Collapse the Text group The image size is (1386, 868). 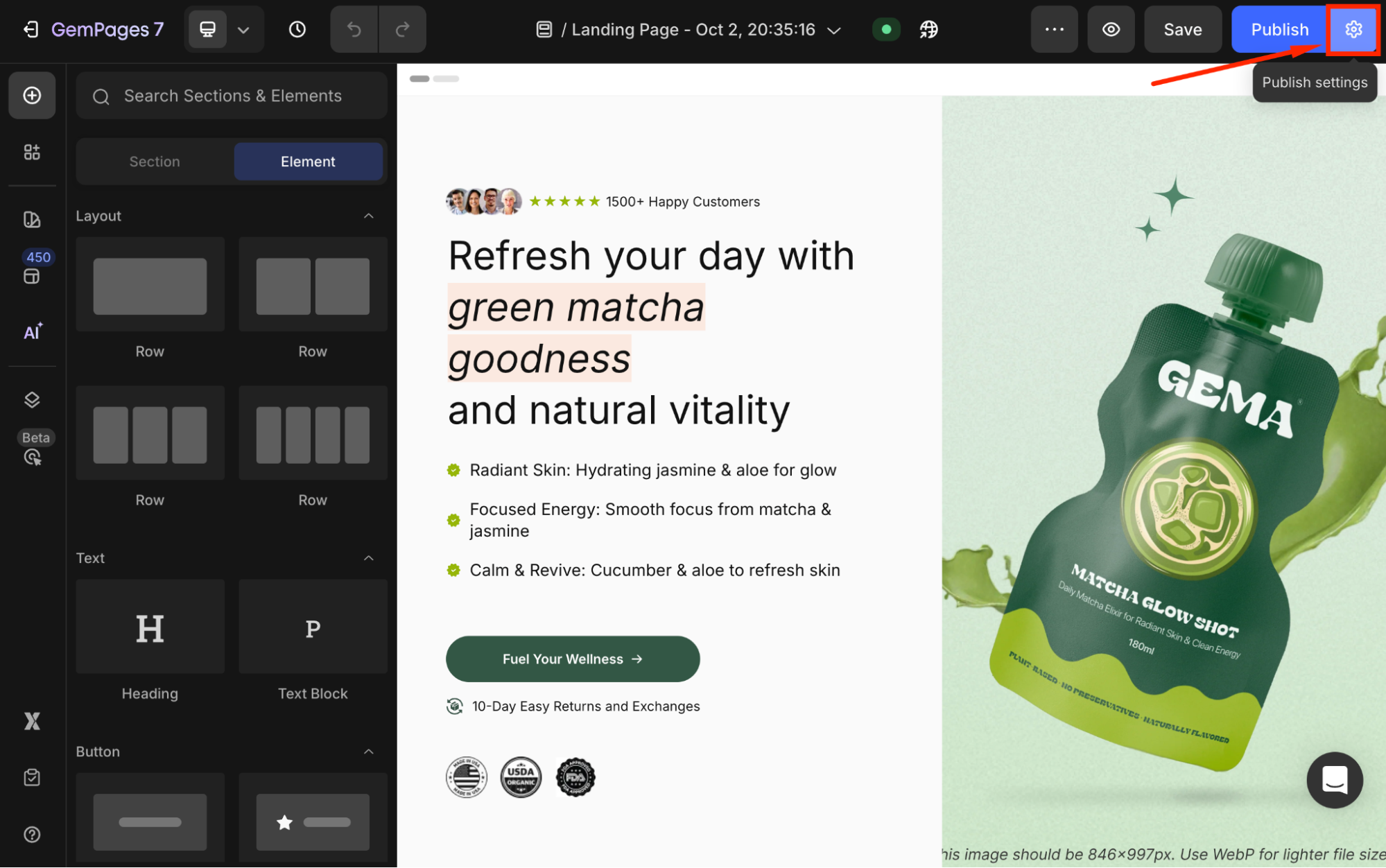tap(369, 557)
